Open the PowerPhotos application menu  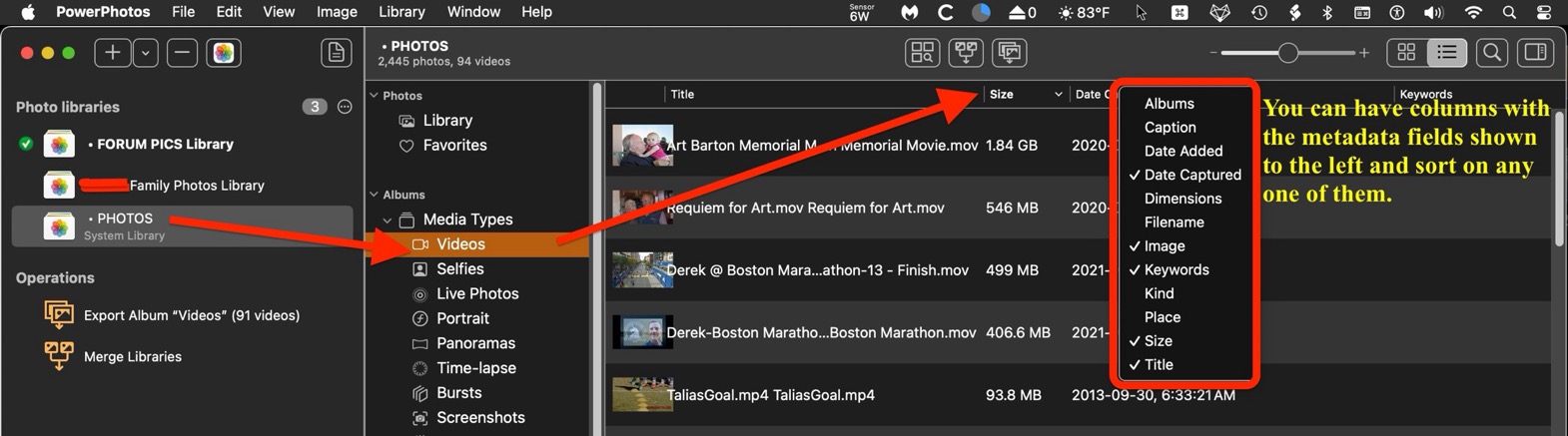click(103, 12)
